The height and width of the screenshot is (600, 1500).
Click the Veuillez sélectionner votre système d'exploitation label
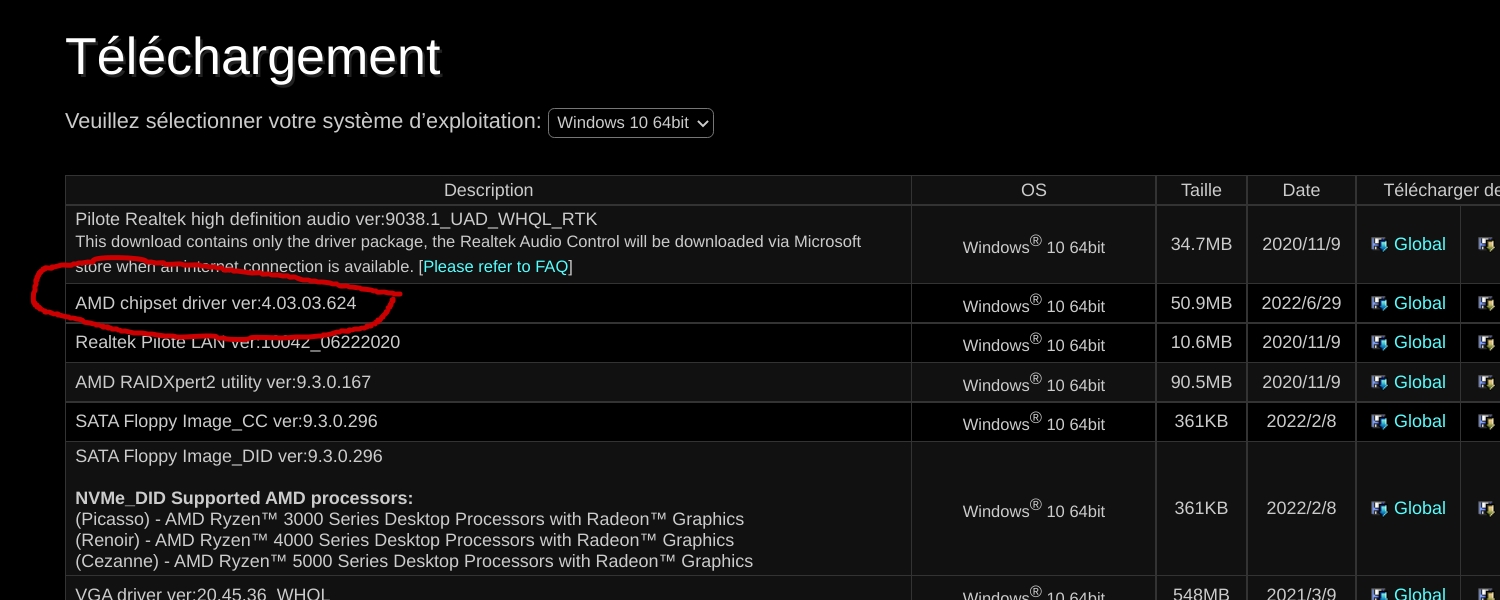click(x=303, y=121)
